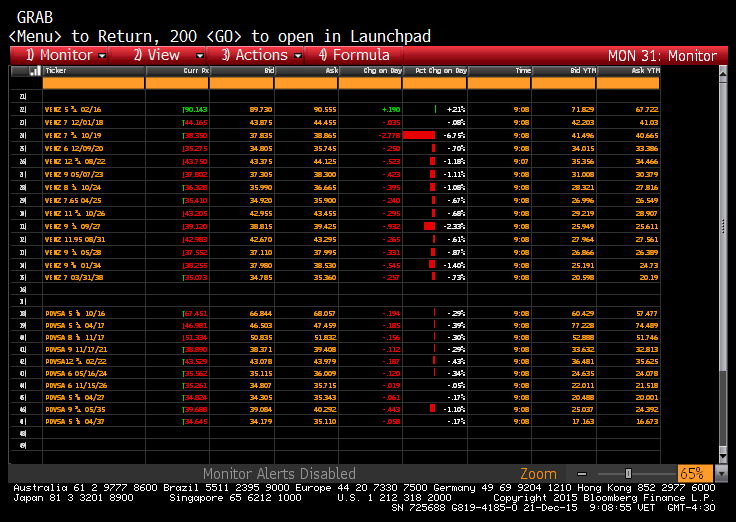
Task: Select the VENZ 11.95 08/31 ticker
Action: (75, 239)
